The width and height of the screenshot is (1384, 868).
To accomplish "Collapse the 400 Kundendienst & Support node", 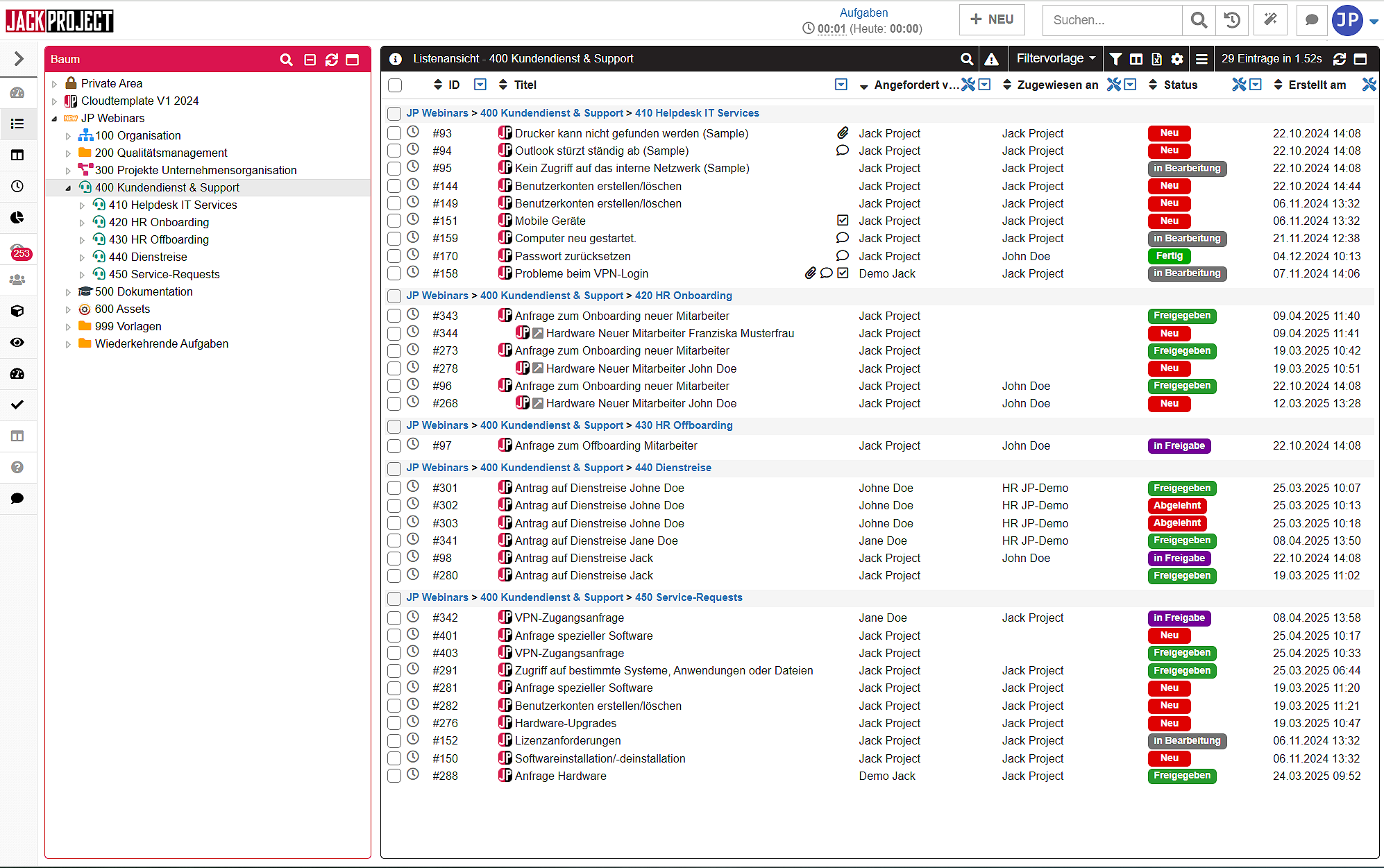I will [68, 188].
